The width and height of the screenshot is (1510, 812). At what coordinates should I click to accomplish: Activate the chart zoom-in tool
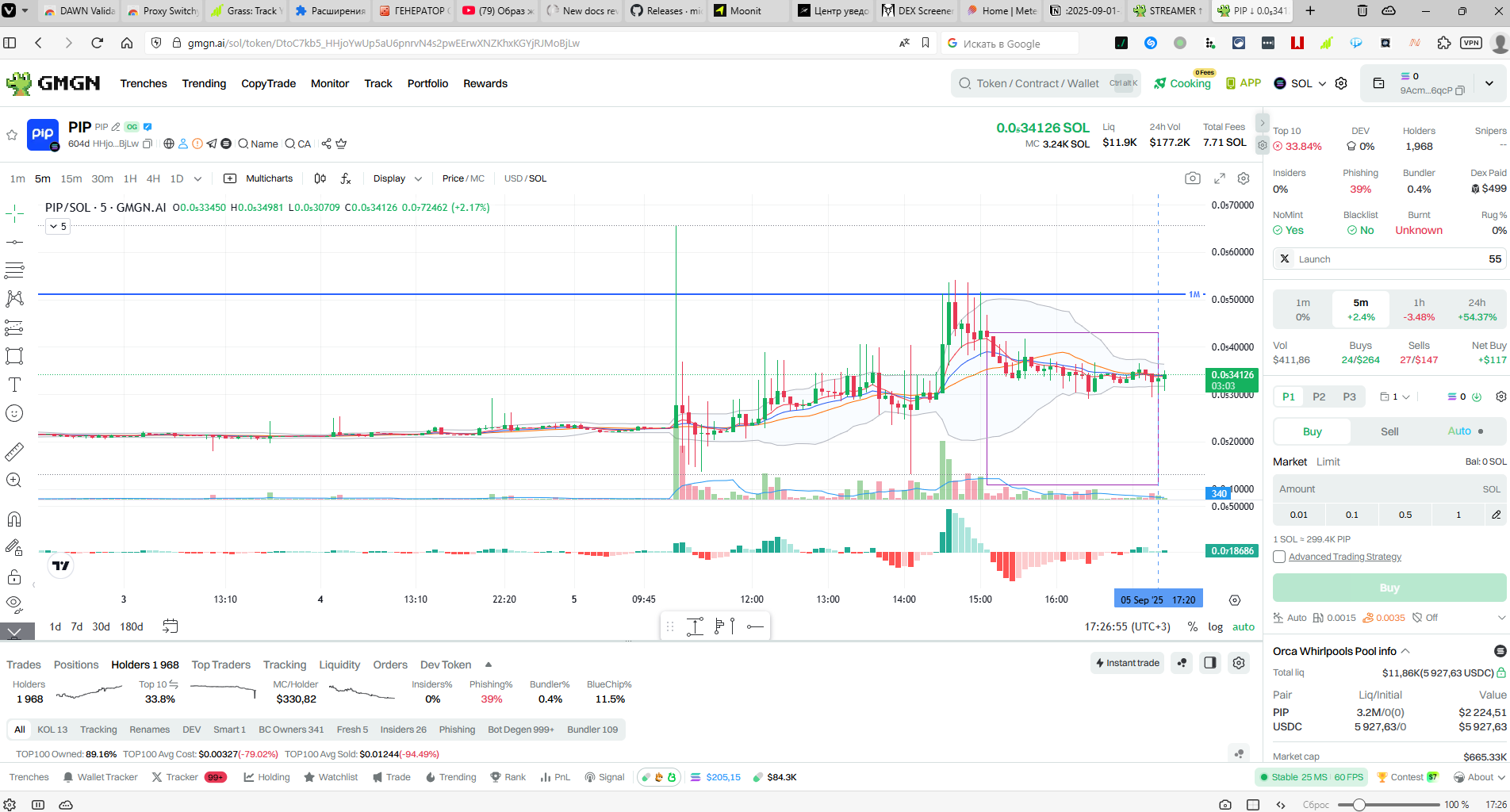14,481
